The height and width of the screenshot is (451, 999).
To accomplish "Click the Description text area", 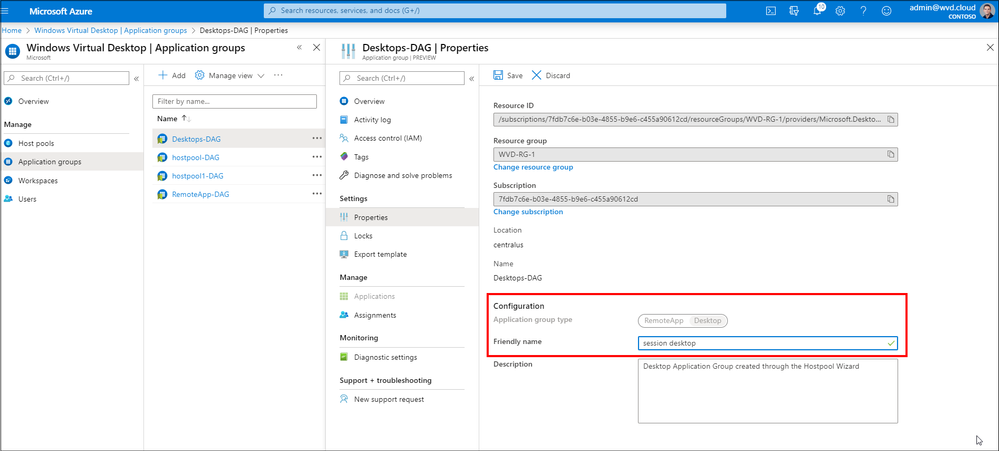I will 768,391.
